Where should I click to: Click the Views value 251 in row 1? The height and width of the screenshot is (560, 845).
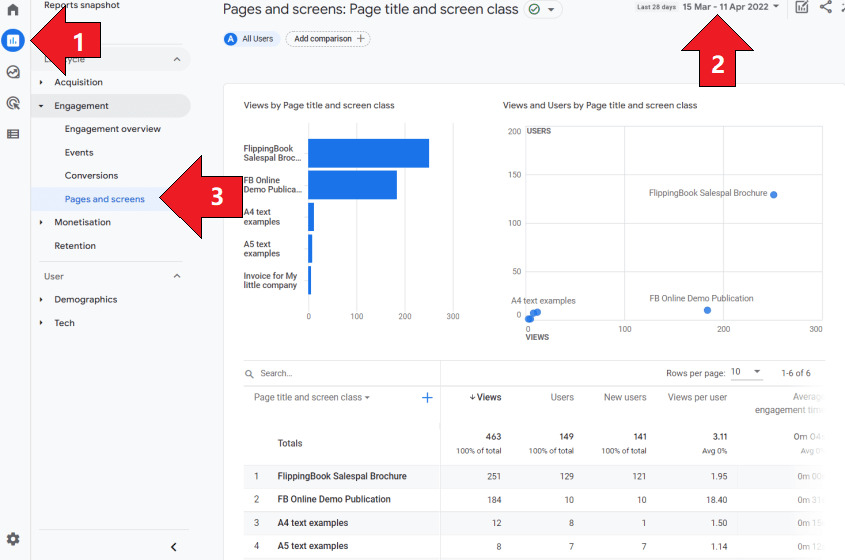pos(494,476)
